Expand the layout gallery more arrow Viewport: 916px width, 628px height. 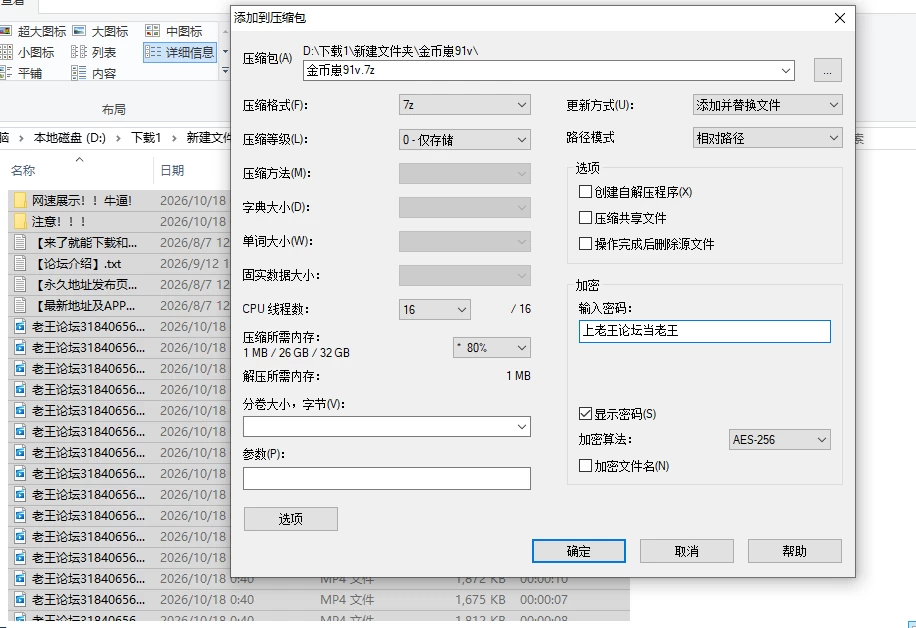[x=225, y=71]
